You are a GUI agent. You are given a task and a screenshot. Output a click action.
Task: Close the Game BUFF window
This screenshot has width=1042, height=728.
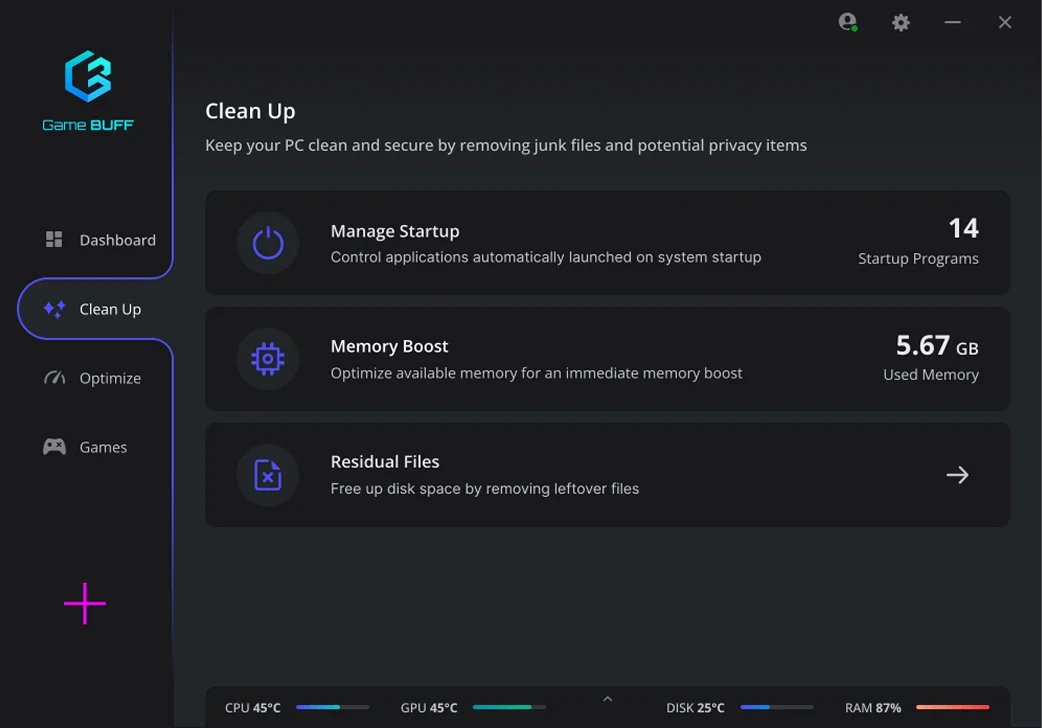tap(1005, 22)
